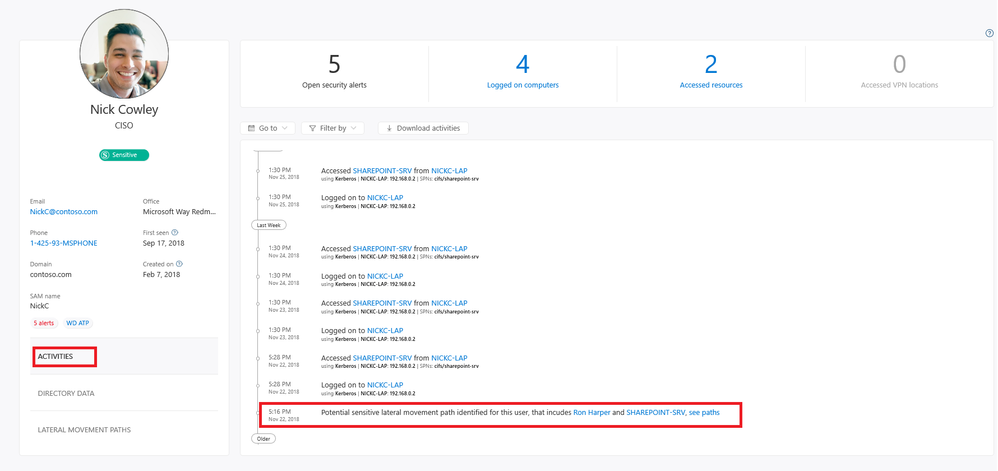Image resolution: width=998 pixels, height=471 pixels.
Task: Click the 1-425-93-MSPHONE phone link
Action: point(64,243)
